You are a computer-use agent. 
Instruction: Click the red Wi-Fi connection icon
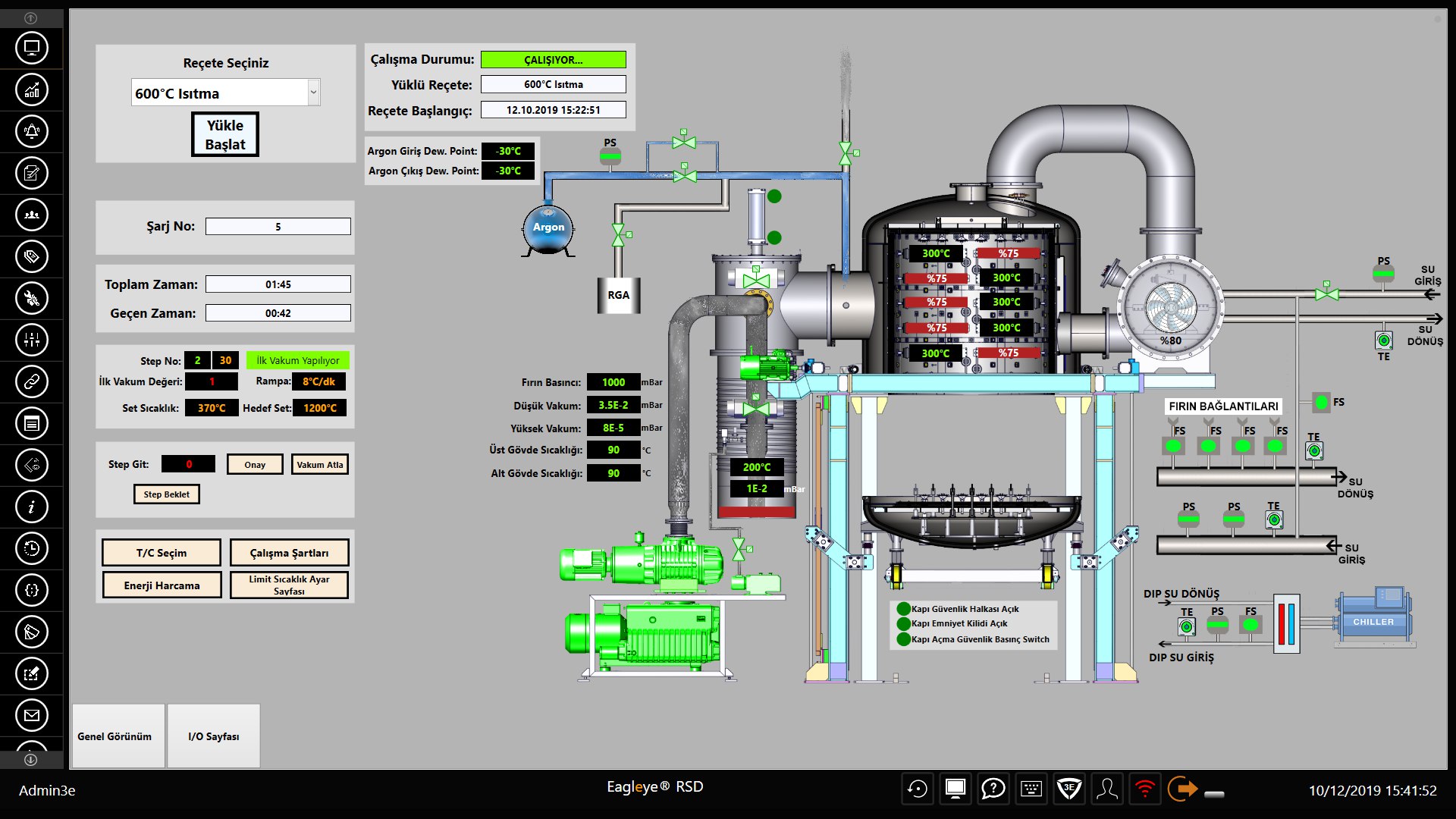click(x=1145, y=789)
